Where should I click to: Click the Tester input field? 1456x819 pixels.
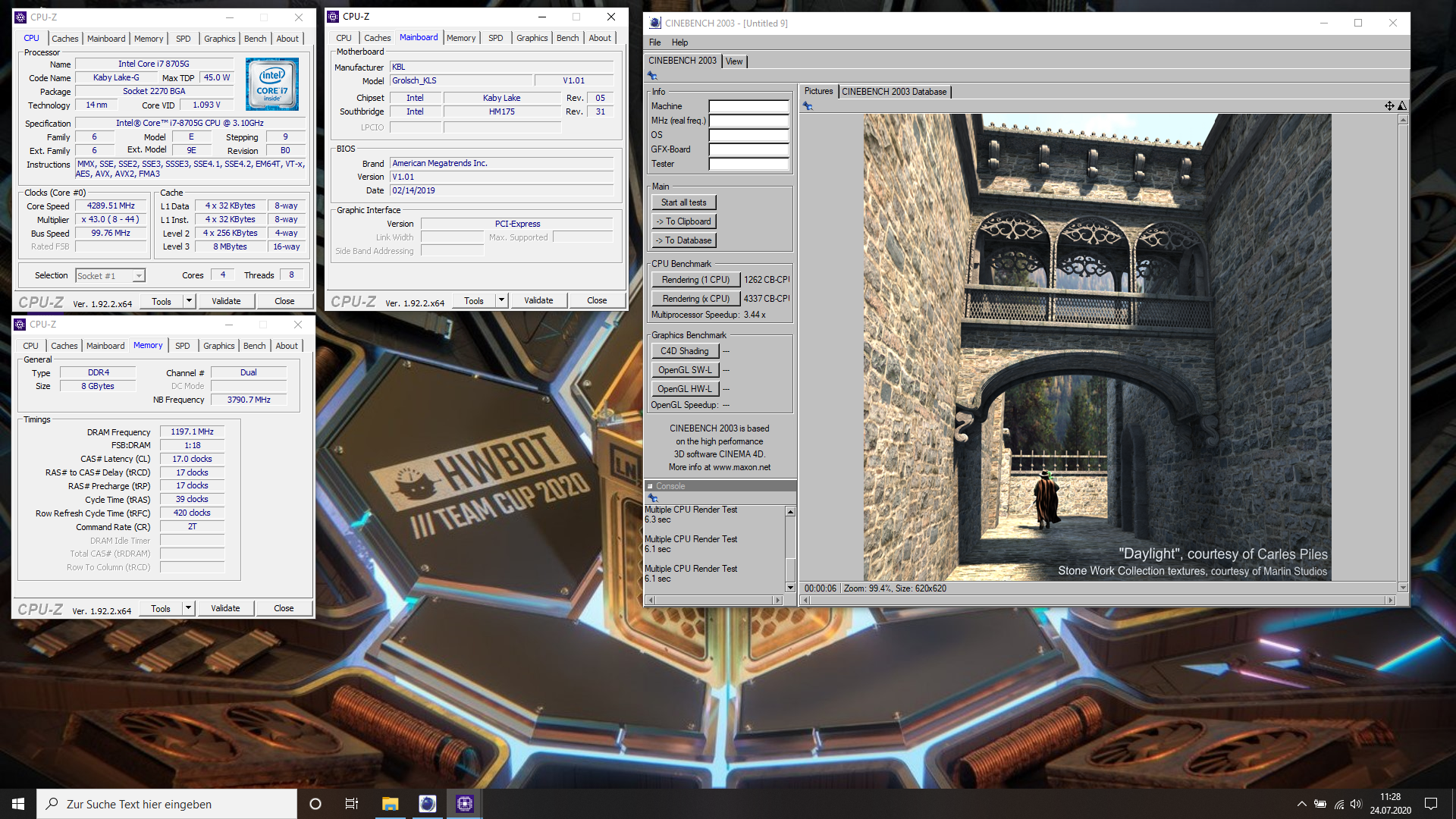tap(748, 164)
